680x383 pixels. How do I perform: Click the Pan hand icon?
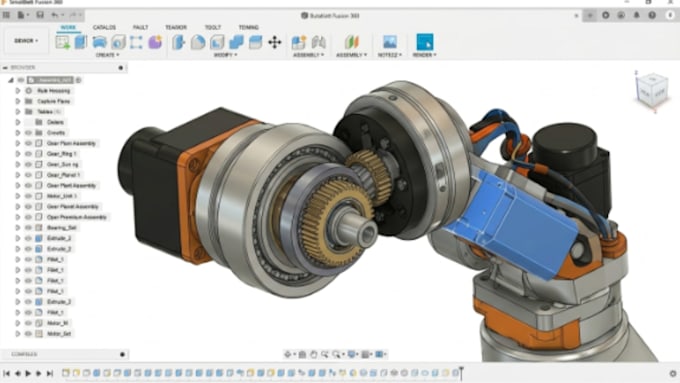click(313, 354)
